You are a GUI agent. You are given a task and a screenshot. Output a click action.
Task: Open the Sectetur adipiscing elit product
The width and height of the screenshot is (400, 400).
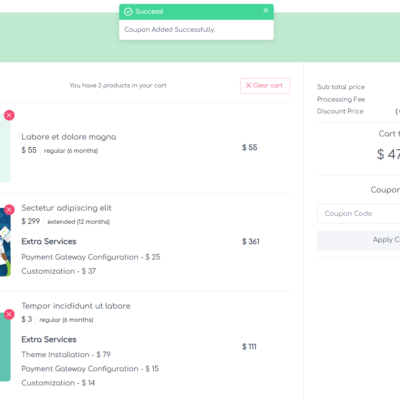(66, 208)
